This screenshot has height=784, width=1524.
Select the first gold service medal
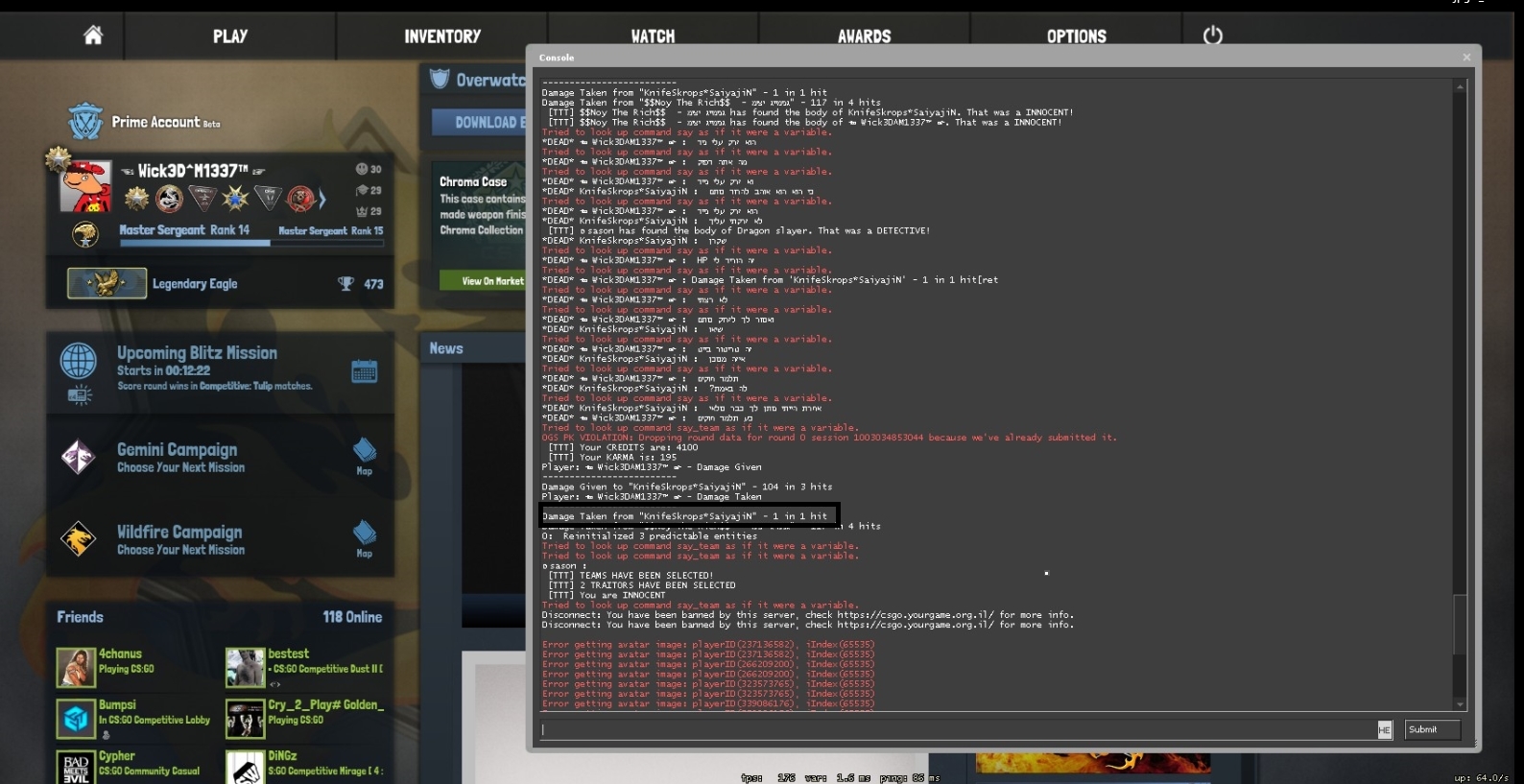coord(136,199)
